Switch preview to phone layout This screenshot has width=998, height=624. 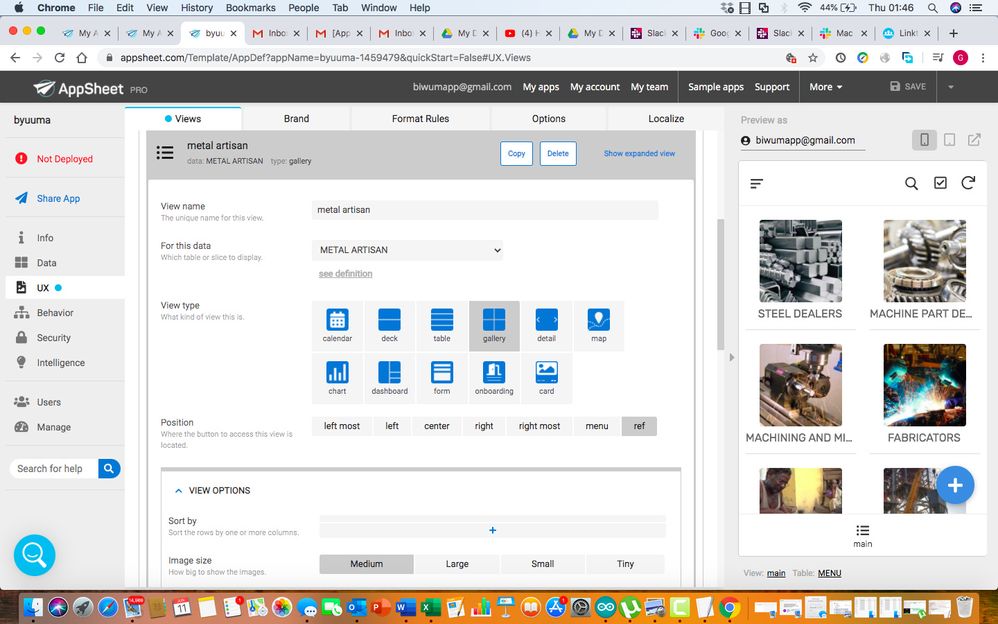point(924,140)
